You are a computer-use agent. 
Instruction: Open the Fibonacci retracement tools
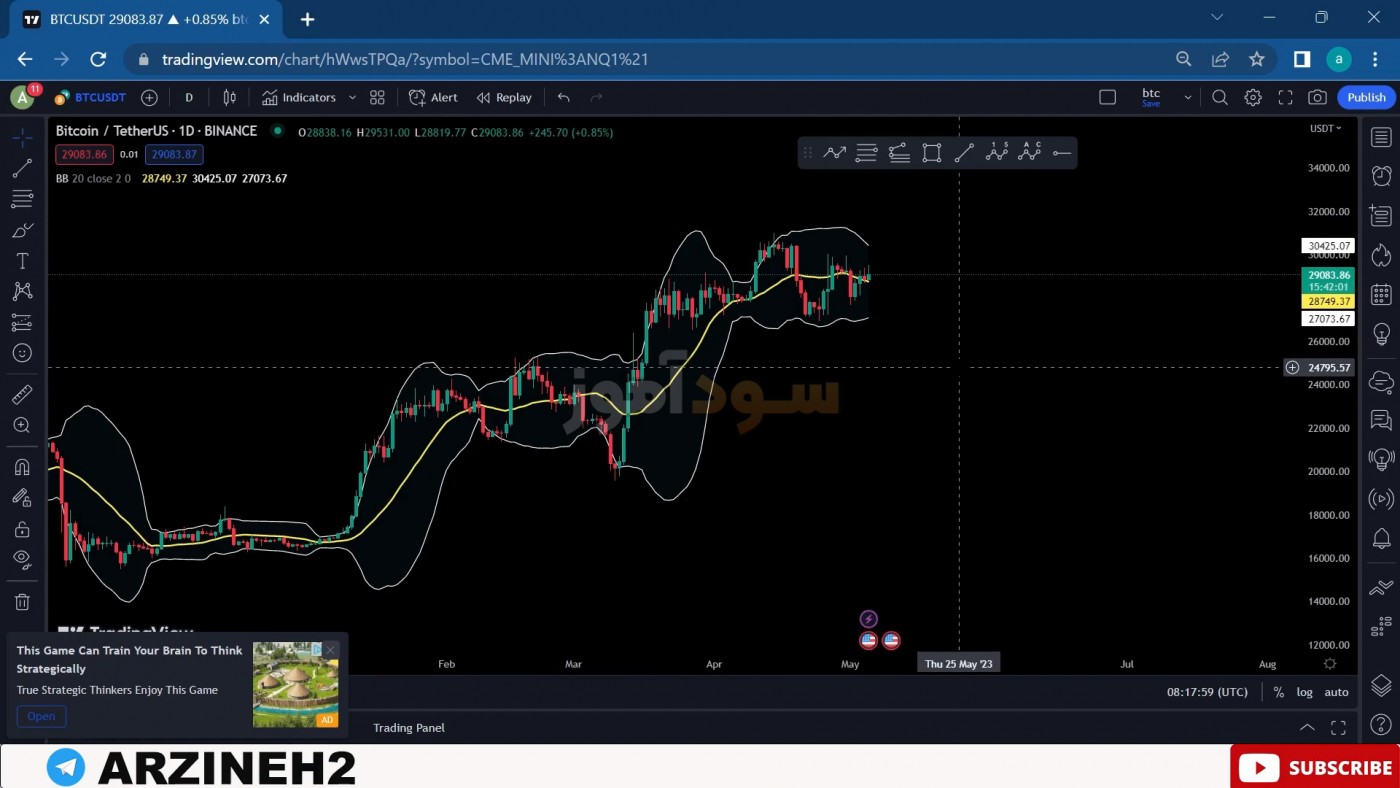[x=22, y=199]
